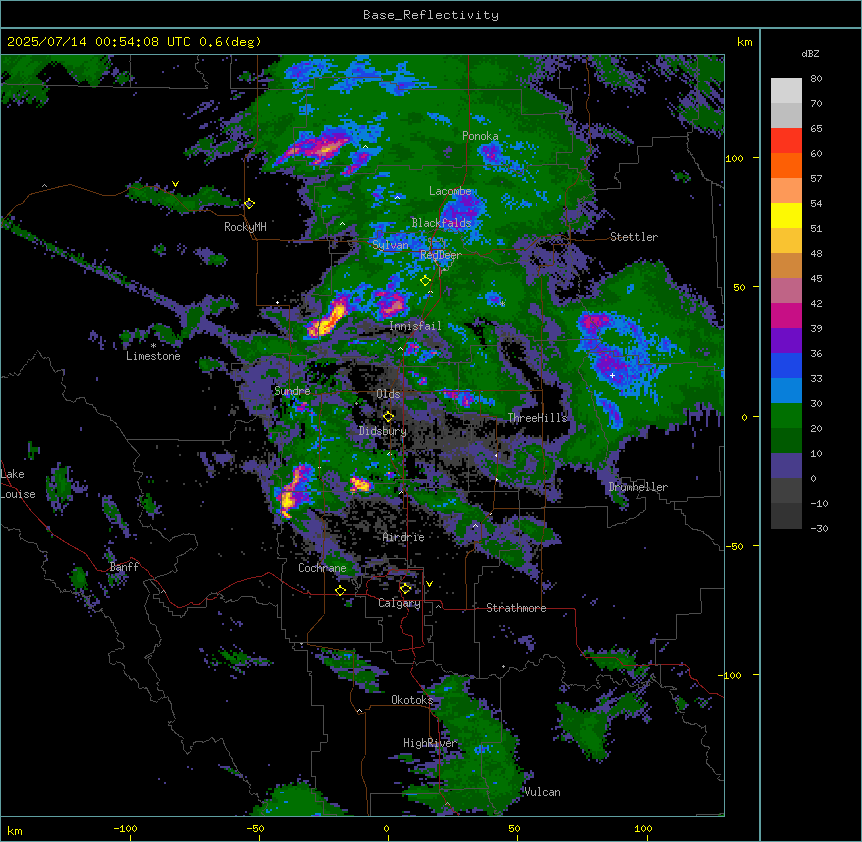Screen dimensions: 862x842
Task: Click the yellow v marker northwest of RockyMH
Action: 175,184
